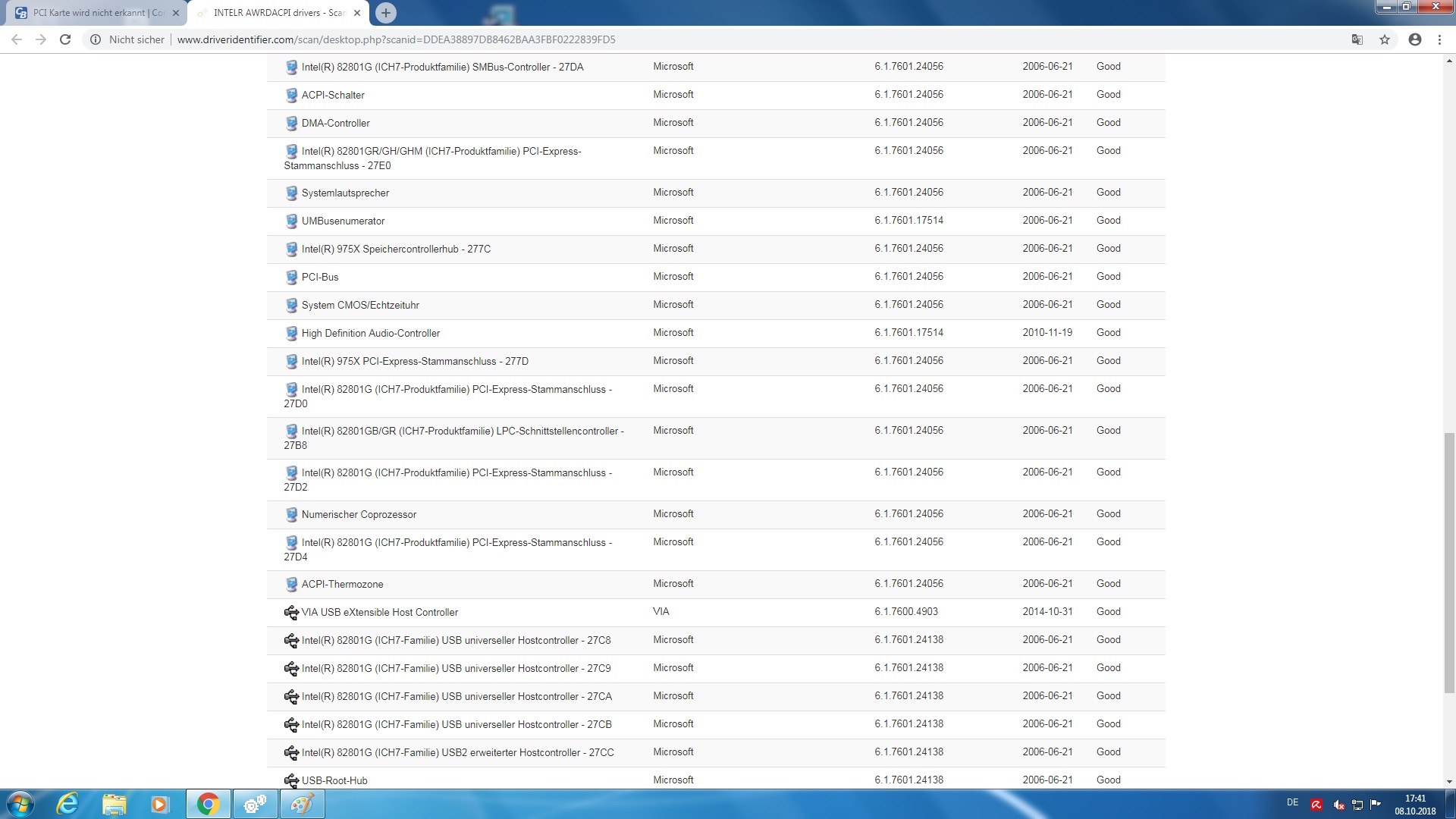Click the VIA USB eXtensible Host Controller icon

click(x=291, y=612)
